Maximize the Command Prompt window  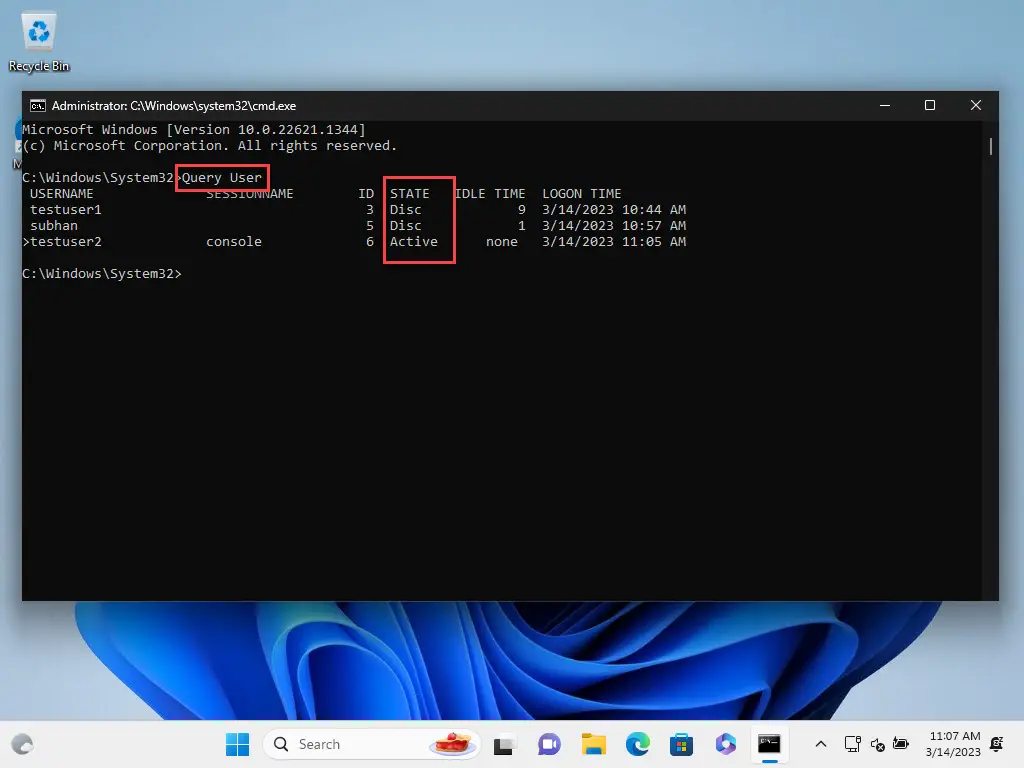pos(930,105)
